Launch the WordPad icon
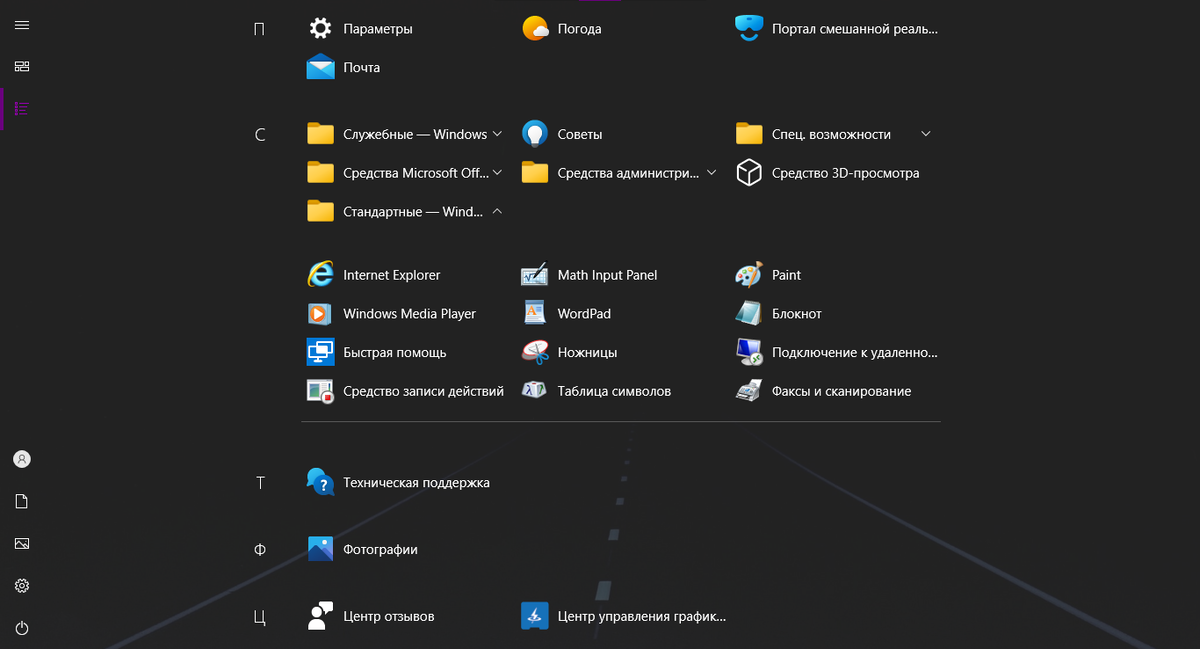Viewport: 1200px width, 649px height. [x=535, y=313]
